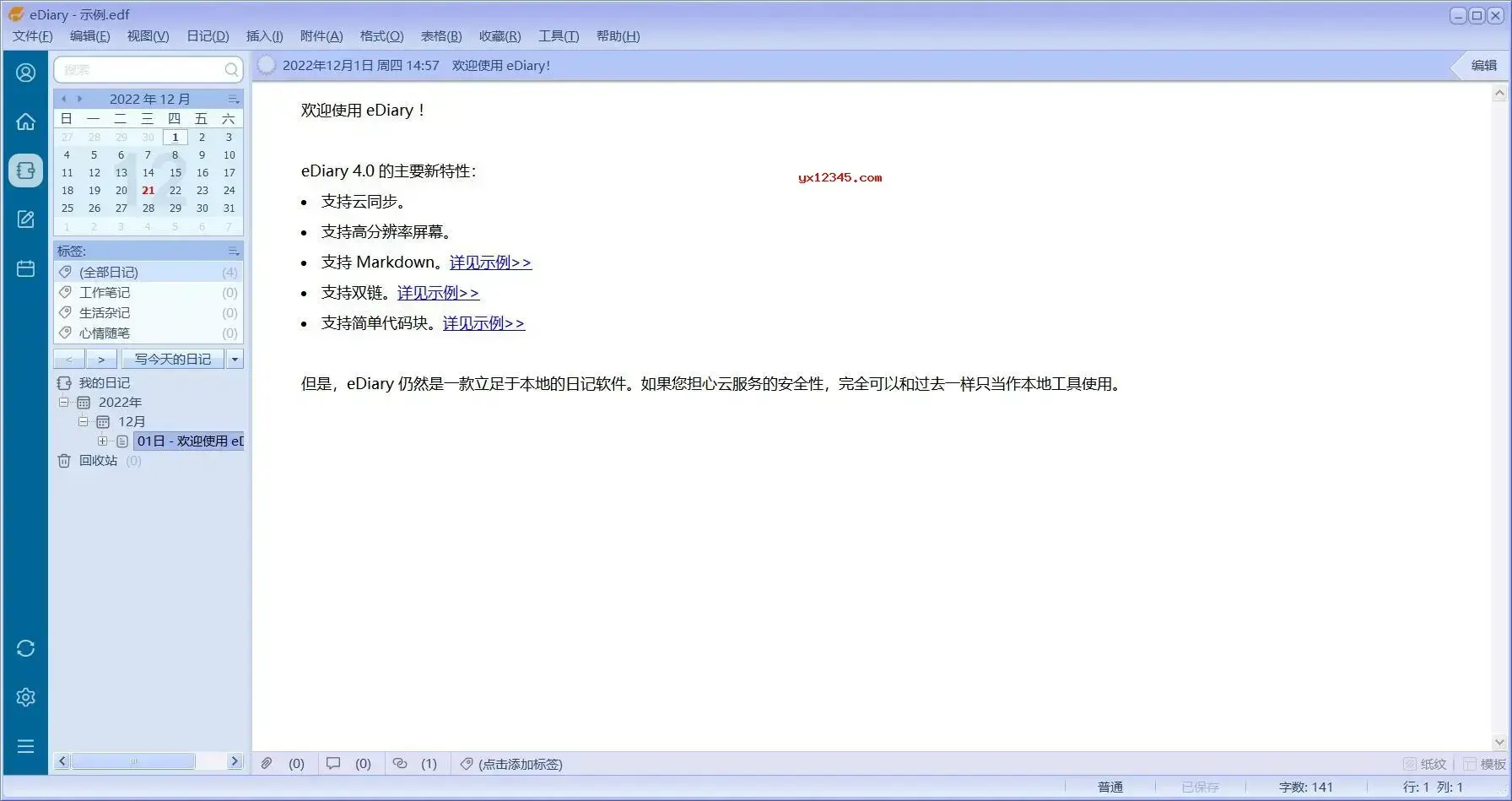Open the 视图(V) menu

click(148, 36)
